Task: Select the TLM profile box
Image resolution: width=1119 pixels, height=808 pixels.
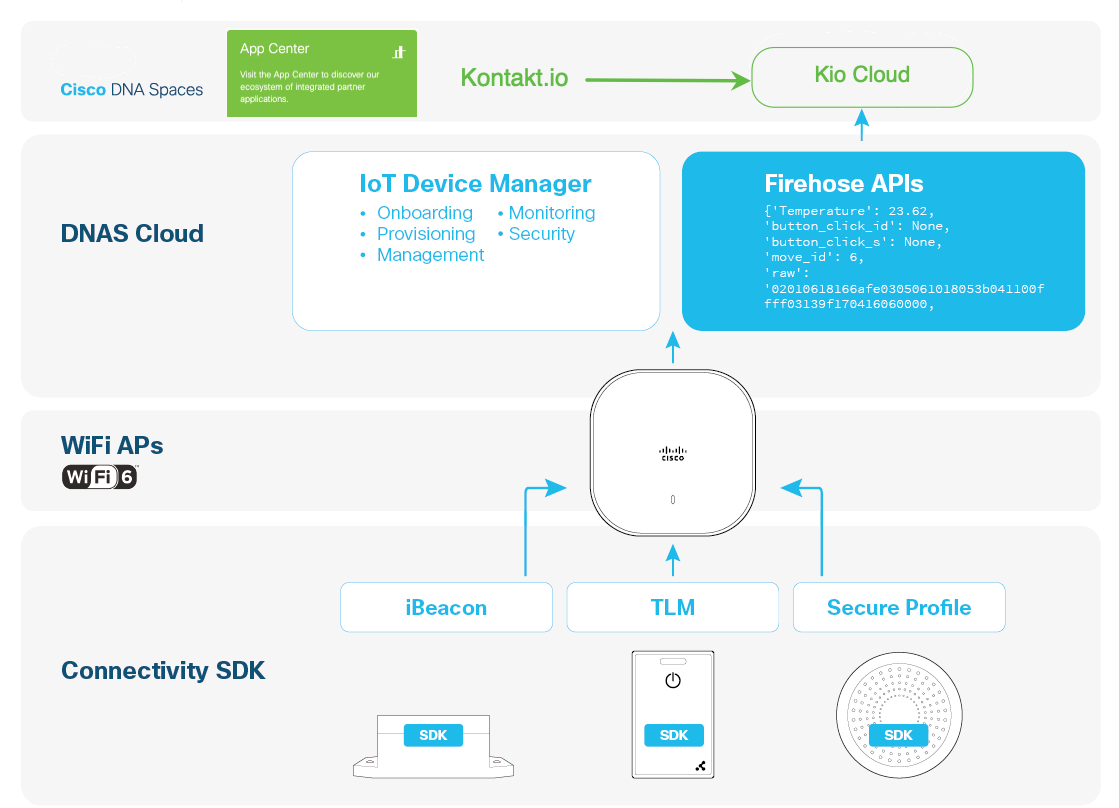Action: pos(672,607)
